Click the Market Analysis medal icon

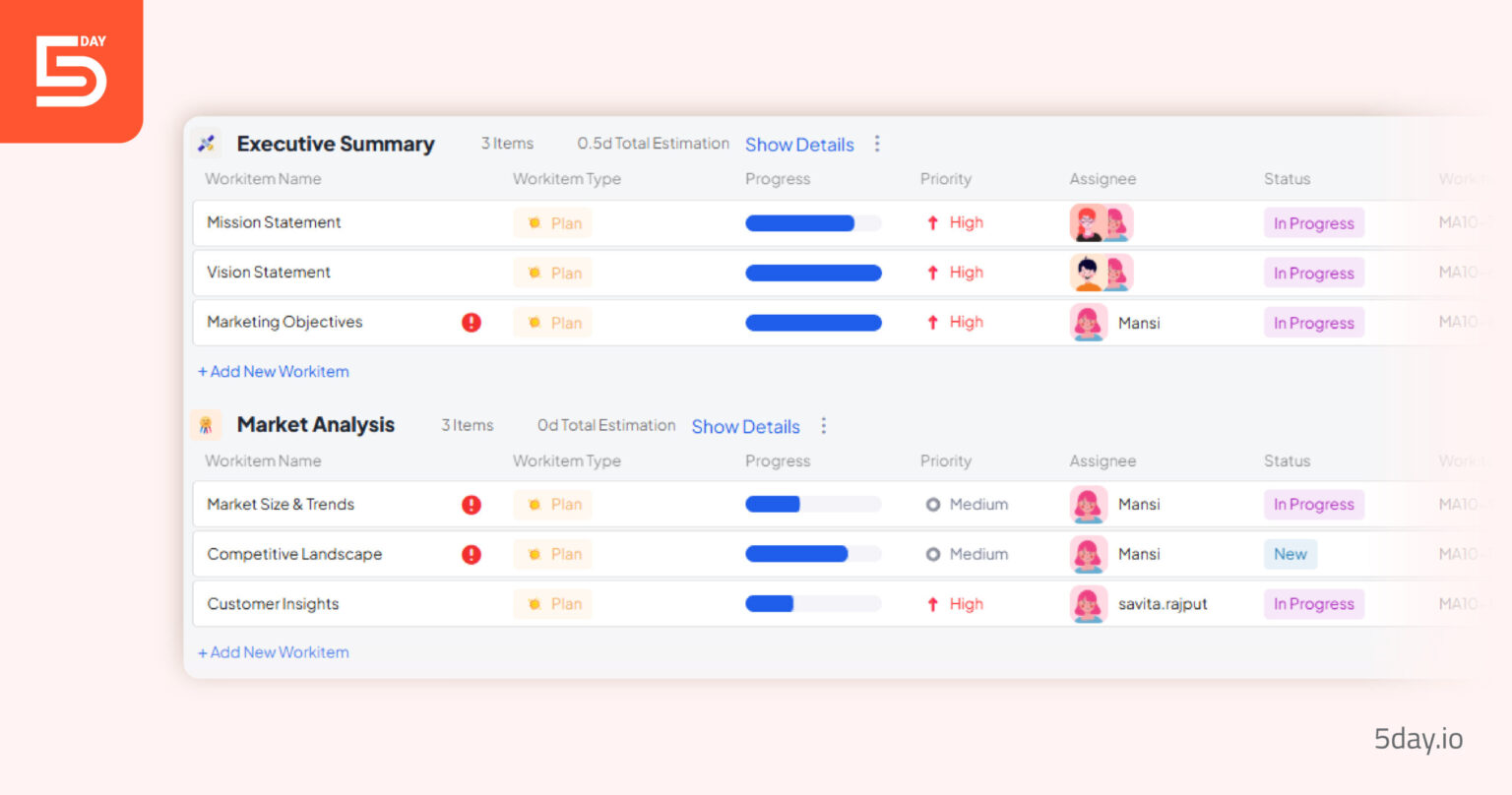(206, 425)
